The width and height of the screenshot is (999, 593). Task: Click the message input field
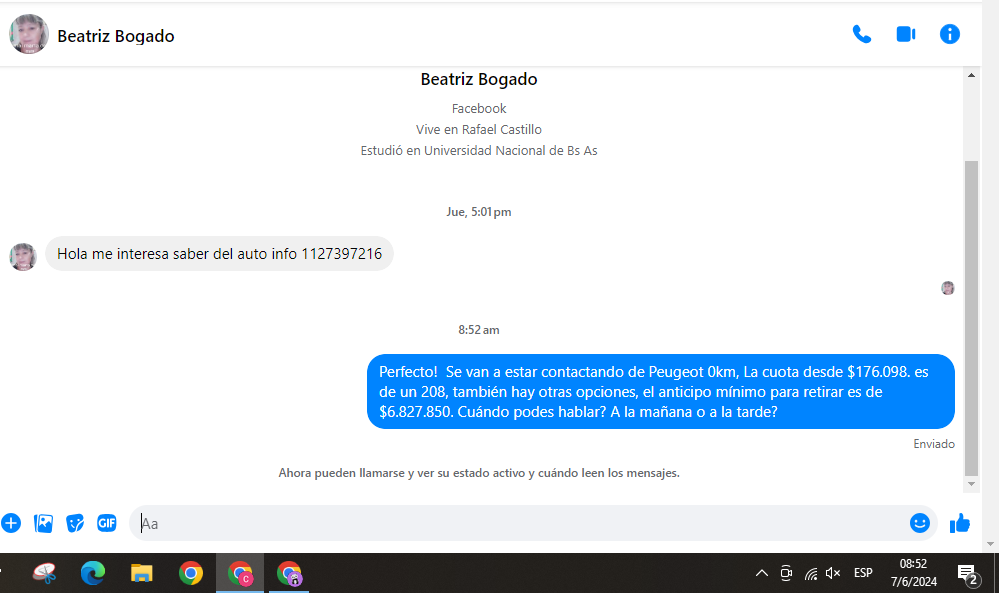520,523
